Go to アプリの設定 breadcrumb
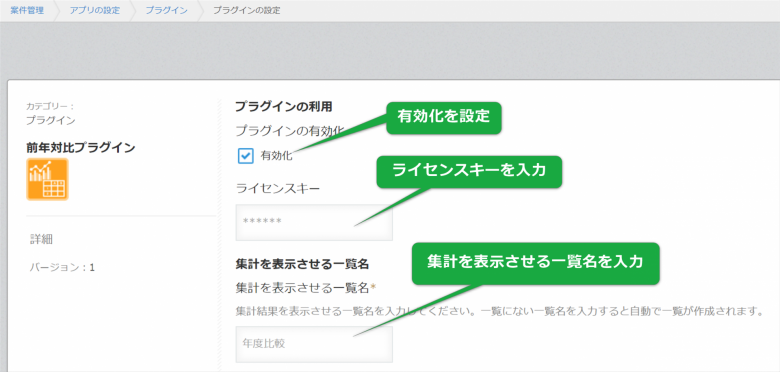 [x=95, y=10]
